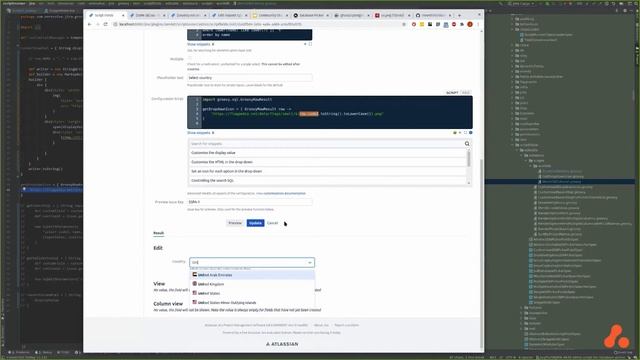Click the Search for snippets field

pos(327,144)
